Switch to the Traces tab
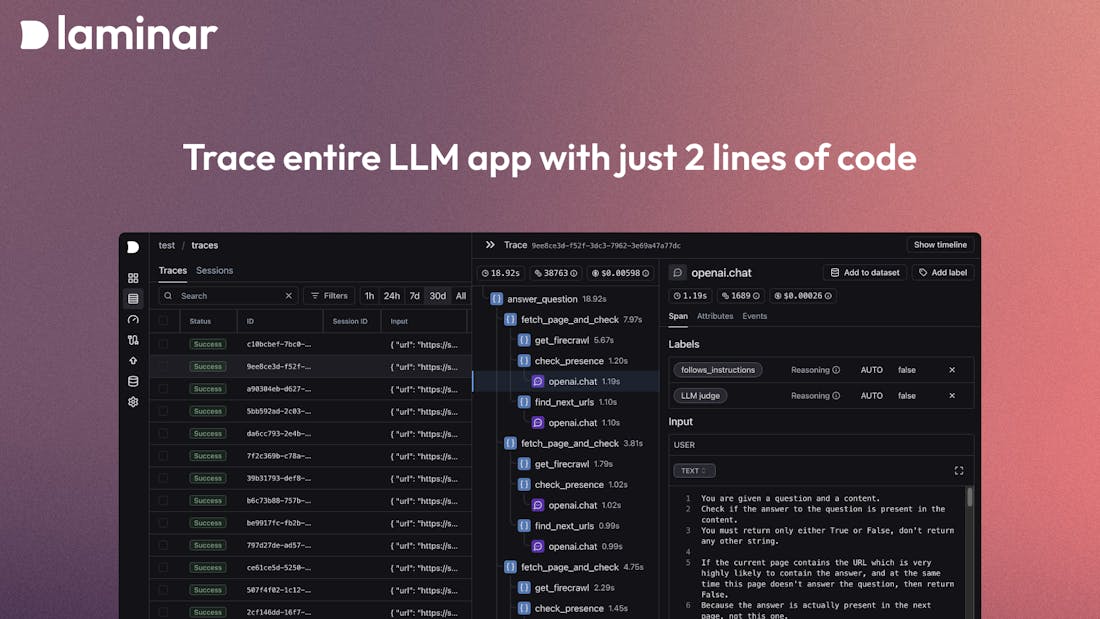 click(x=173, y=271)
